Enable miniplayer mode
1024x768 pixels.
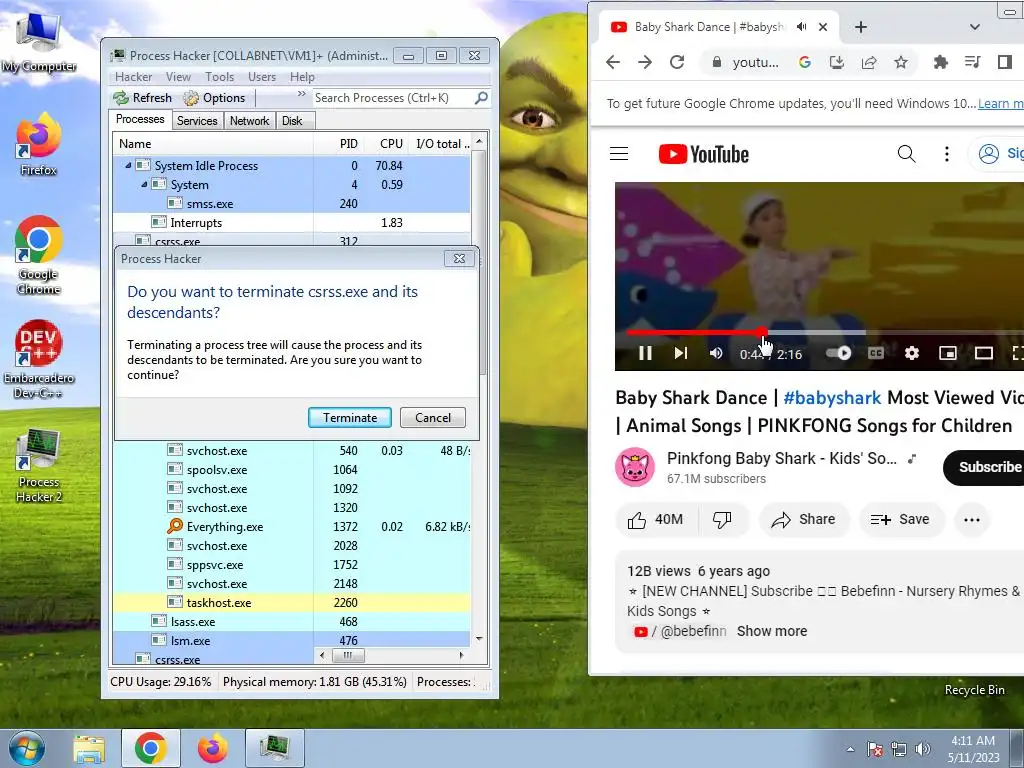pos(948,353)
